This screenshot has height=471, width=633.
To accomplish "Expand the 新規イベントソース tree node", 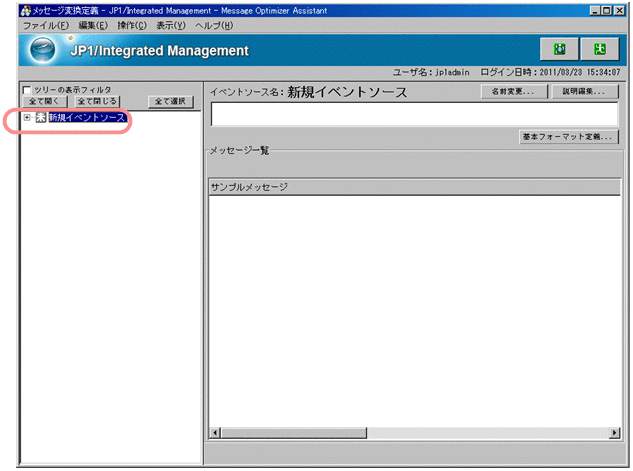I will 27,117.
